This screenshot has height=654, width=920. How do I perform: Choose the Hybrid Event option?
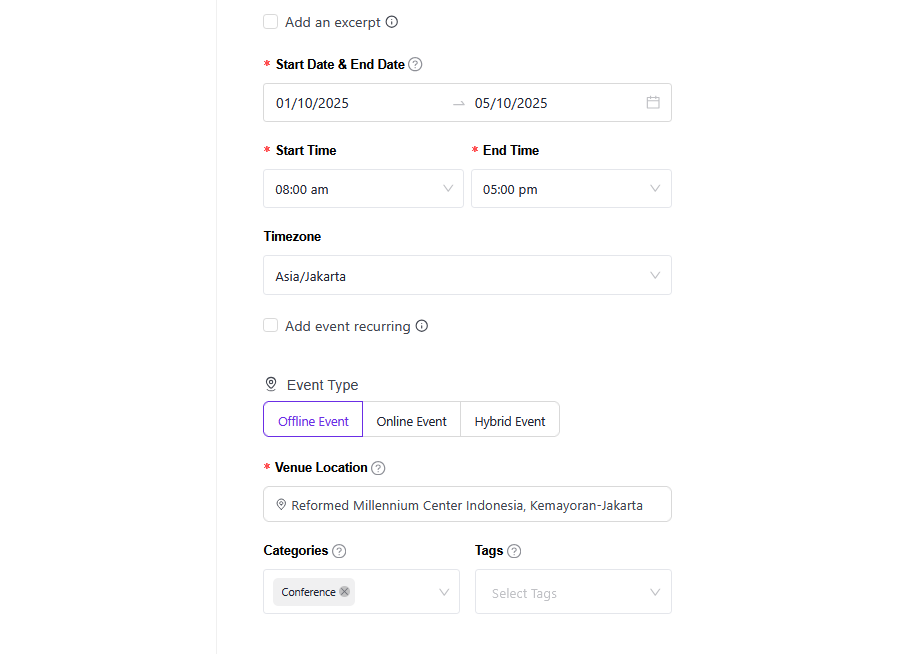click(x=510, y=421)
